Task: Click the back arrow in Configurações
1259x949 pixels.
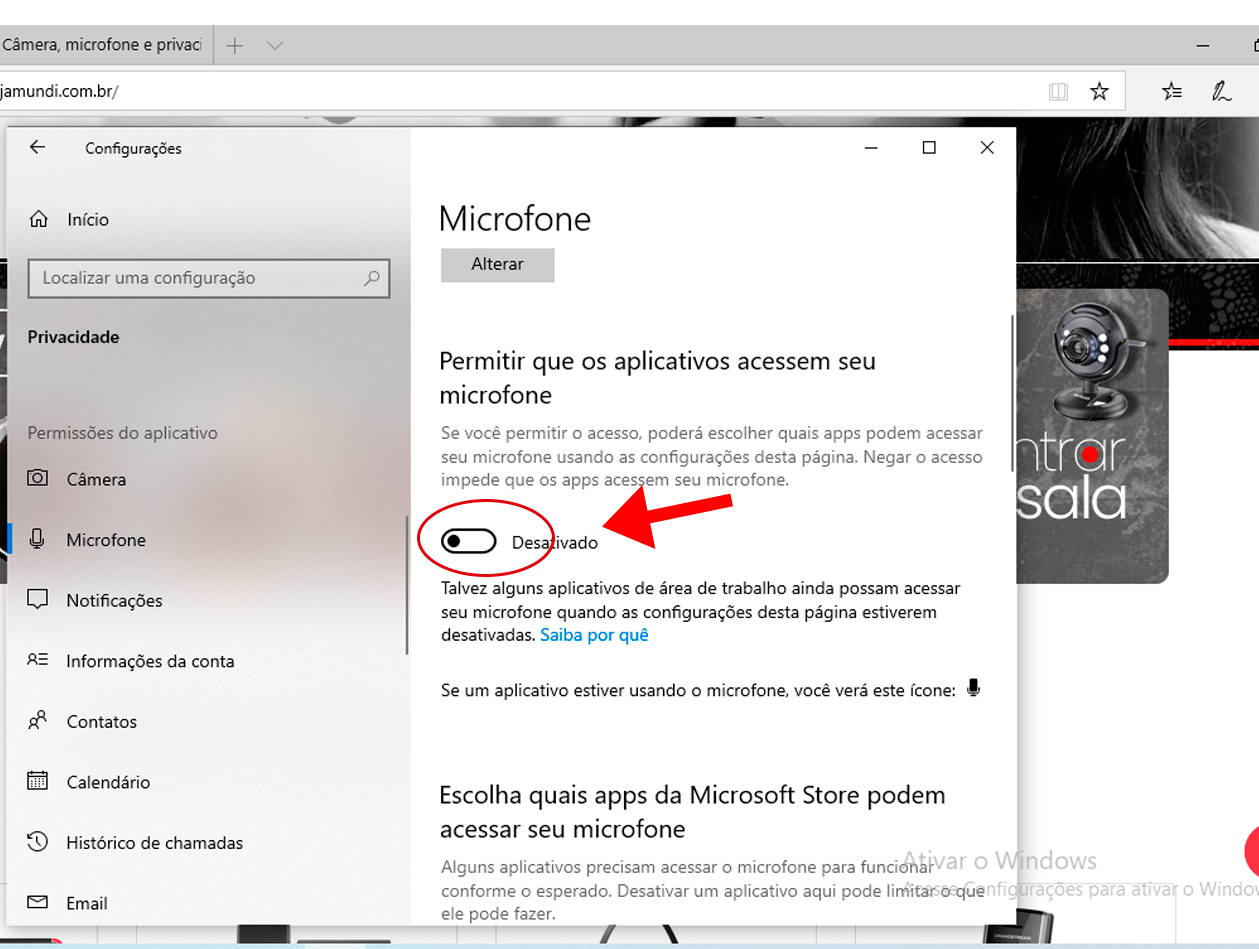Action: pos(37,147)
